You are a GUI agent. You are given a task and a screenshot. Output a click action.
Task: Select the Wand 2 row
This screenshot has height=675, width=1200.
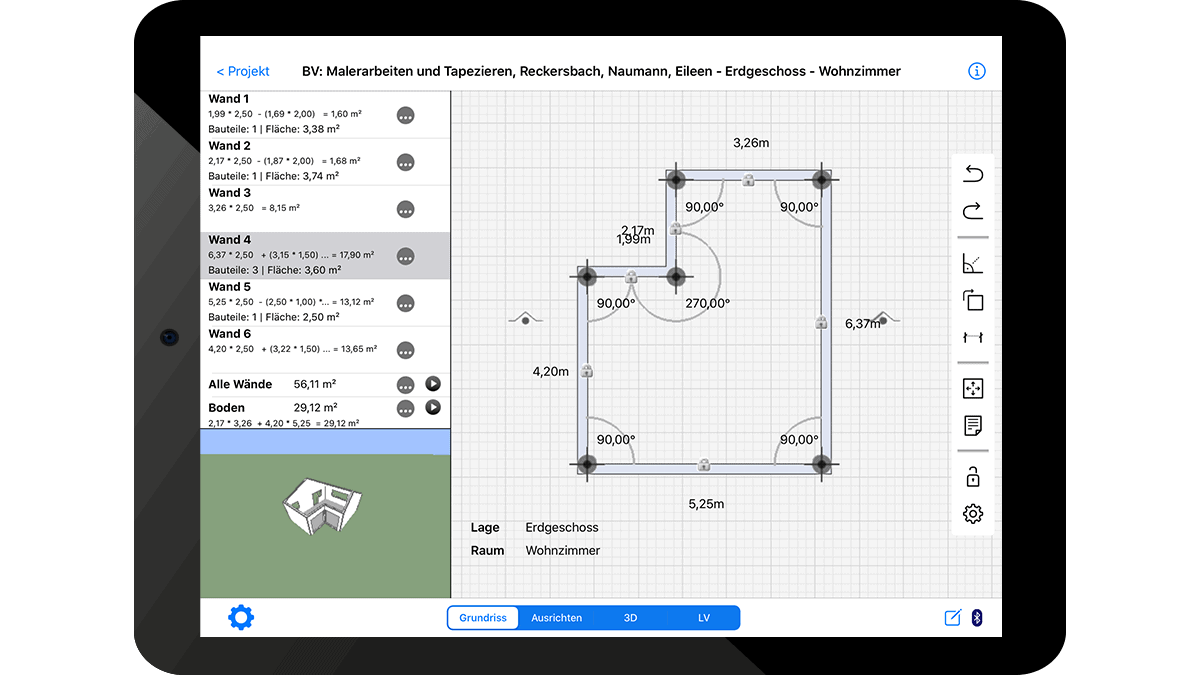click(326, 162)
